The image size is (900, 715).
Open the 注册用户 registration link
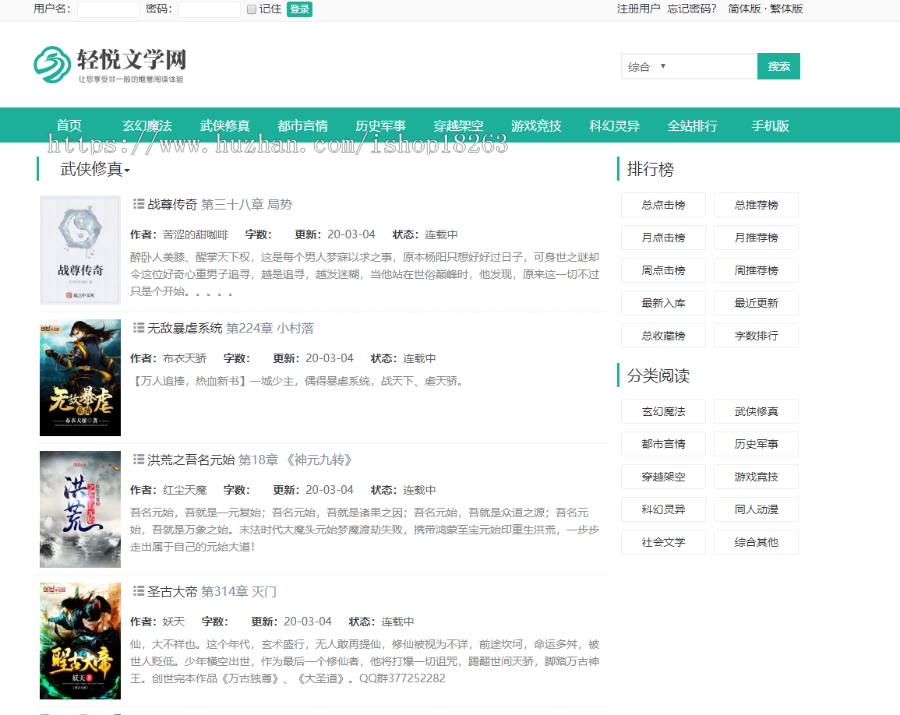(x=638, y=9)
